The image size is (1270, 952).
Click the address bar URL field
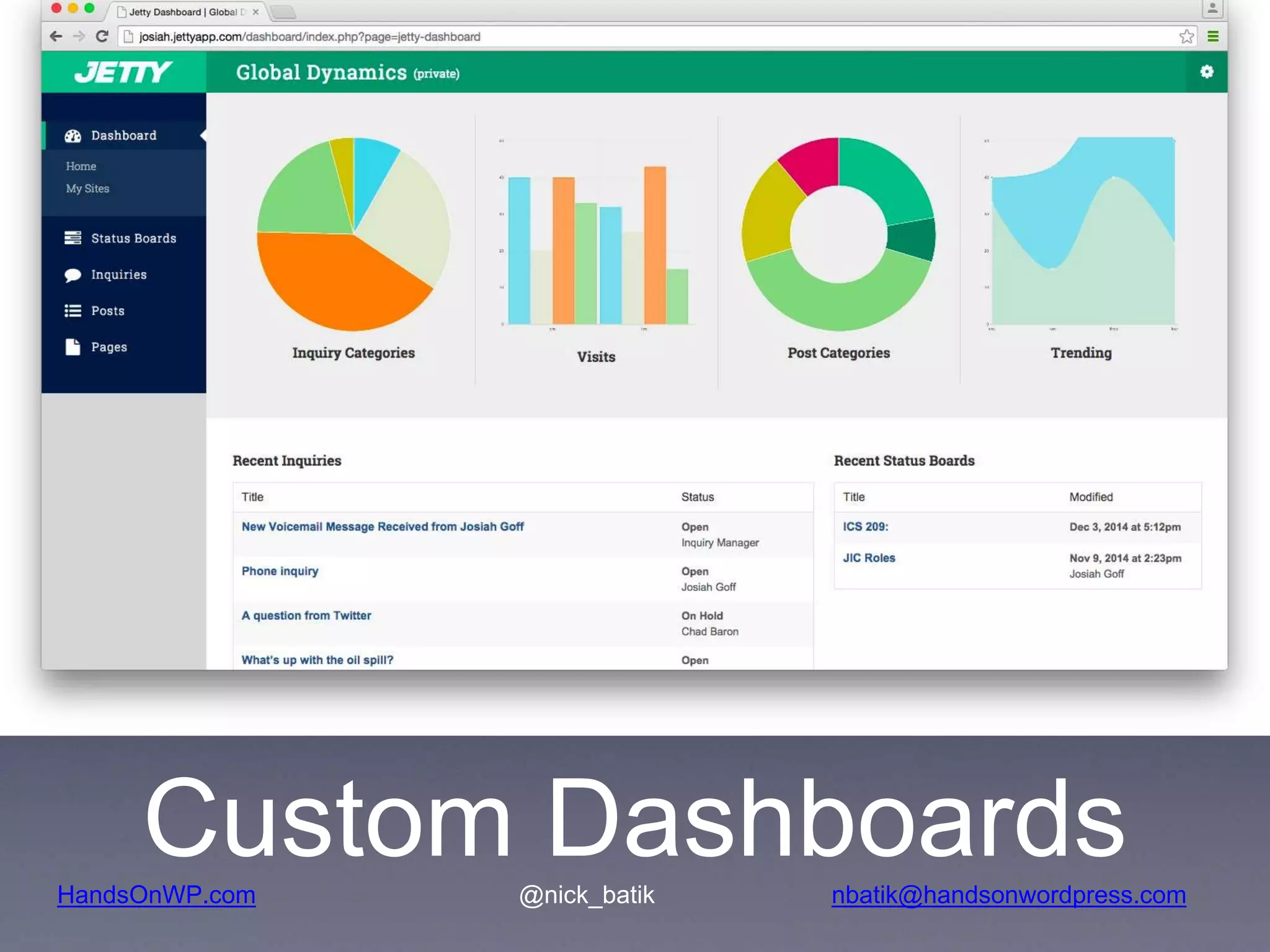(x=651, y=37)
